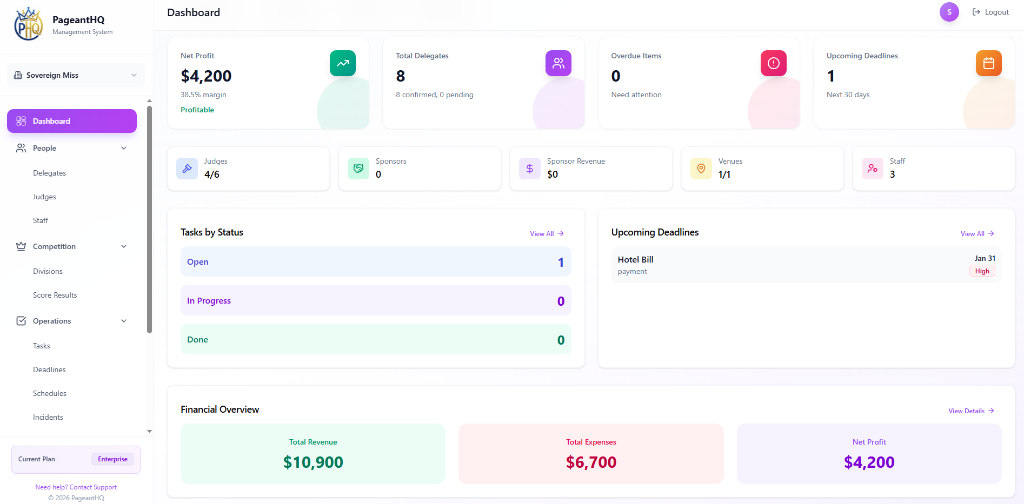
Task: Click the Dashboard page title
Action: tap(193, 12)
